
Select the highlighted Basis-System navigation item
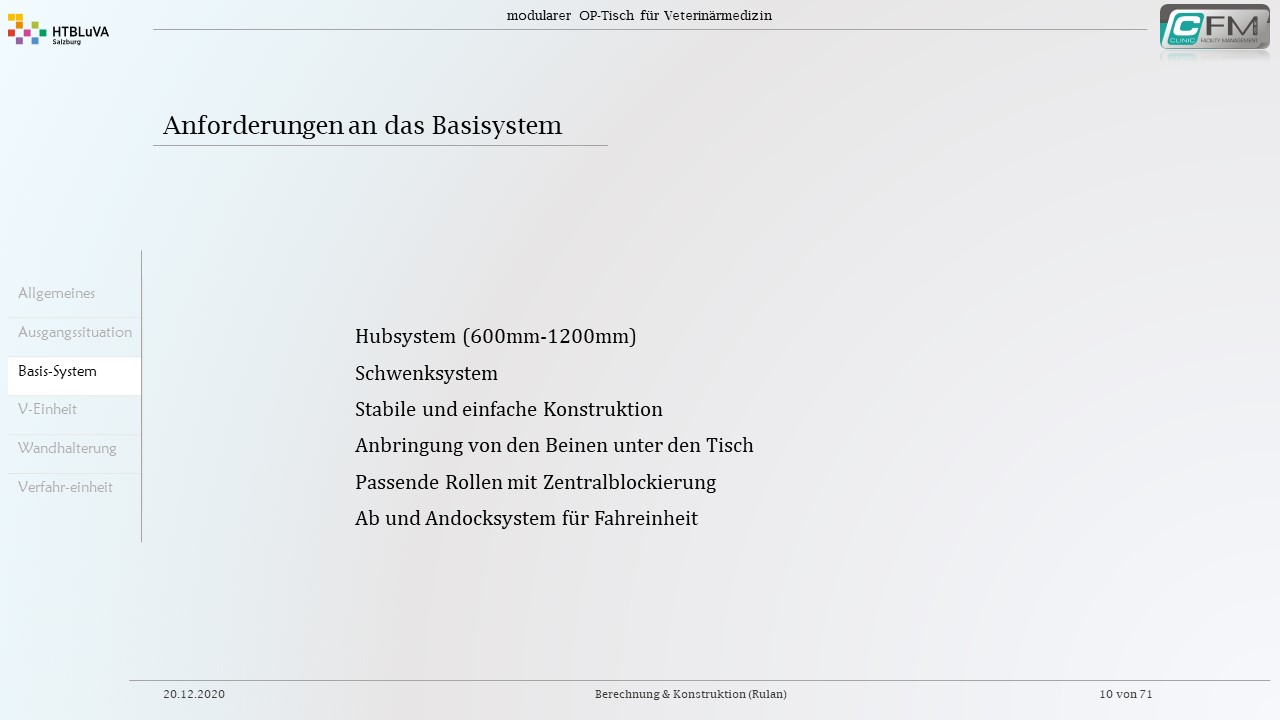click(x=58, y=371)
